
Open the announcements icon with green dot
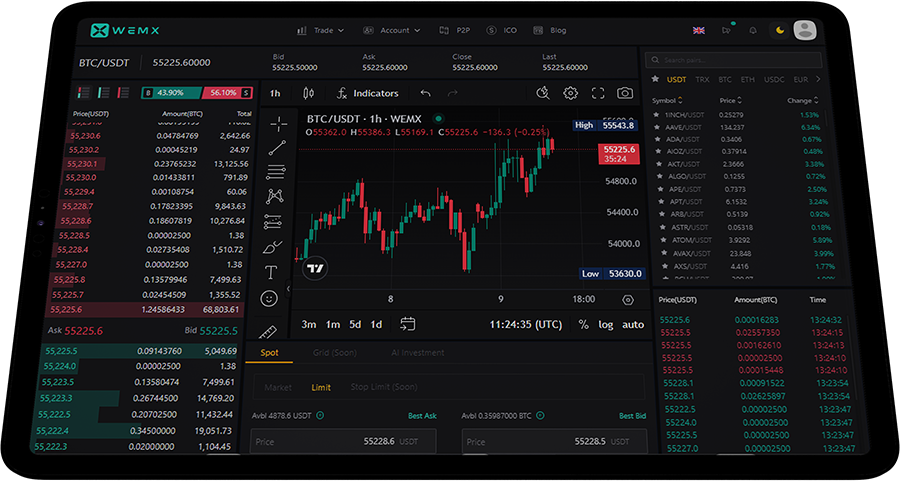tap(728, 29)
